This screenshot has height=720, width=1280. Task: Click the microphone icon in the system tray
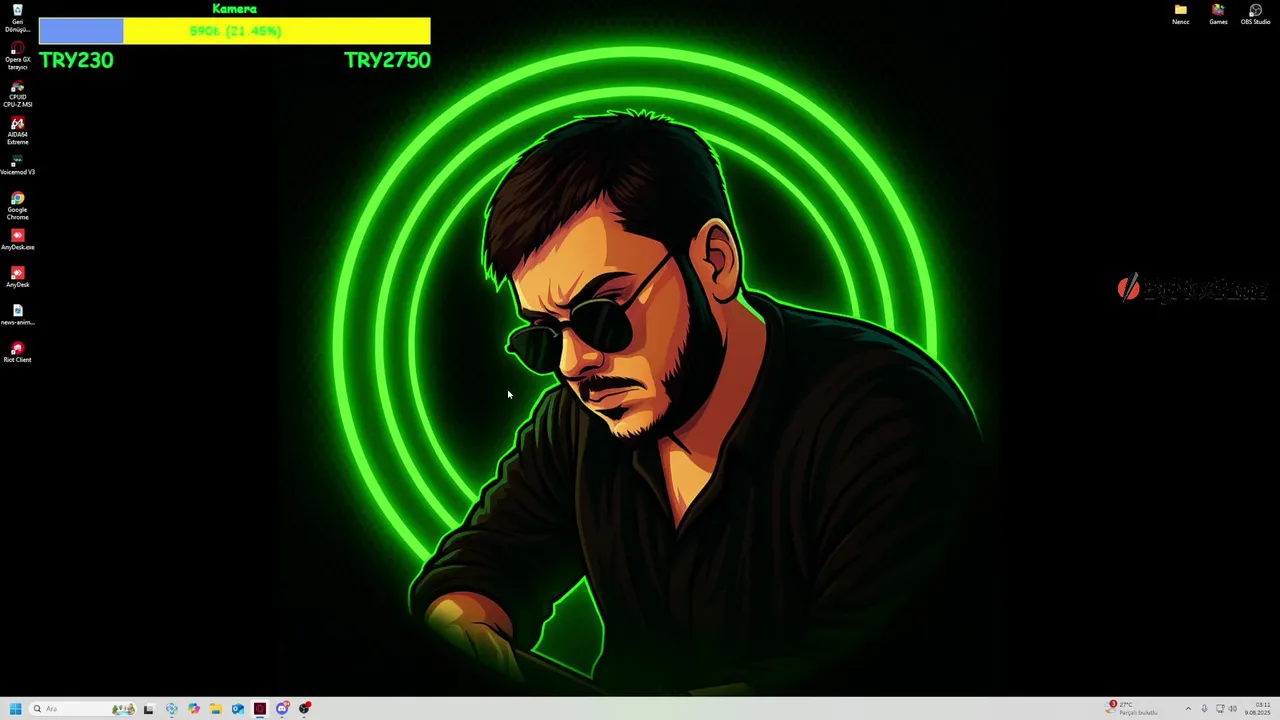click(1204, 709)
